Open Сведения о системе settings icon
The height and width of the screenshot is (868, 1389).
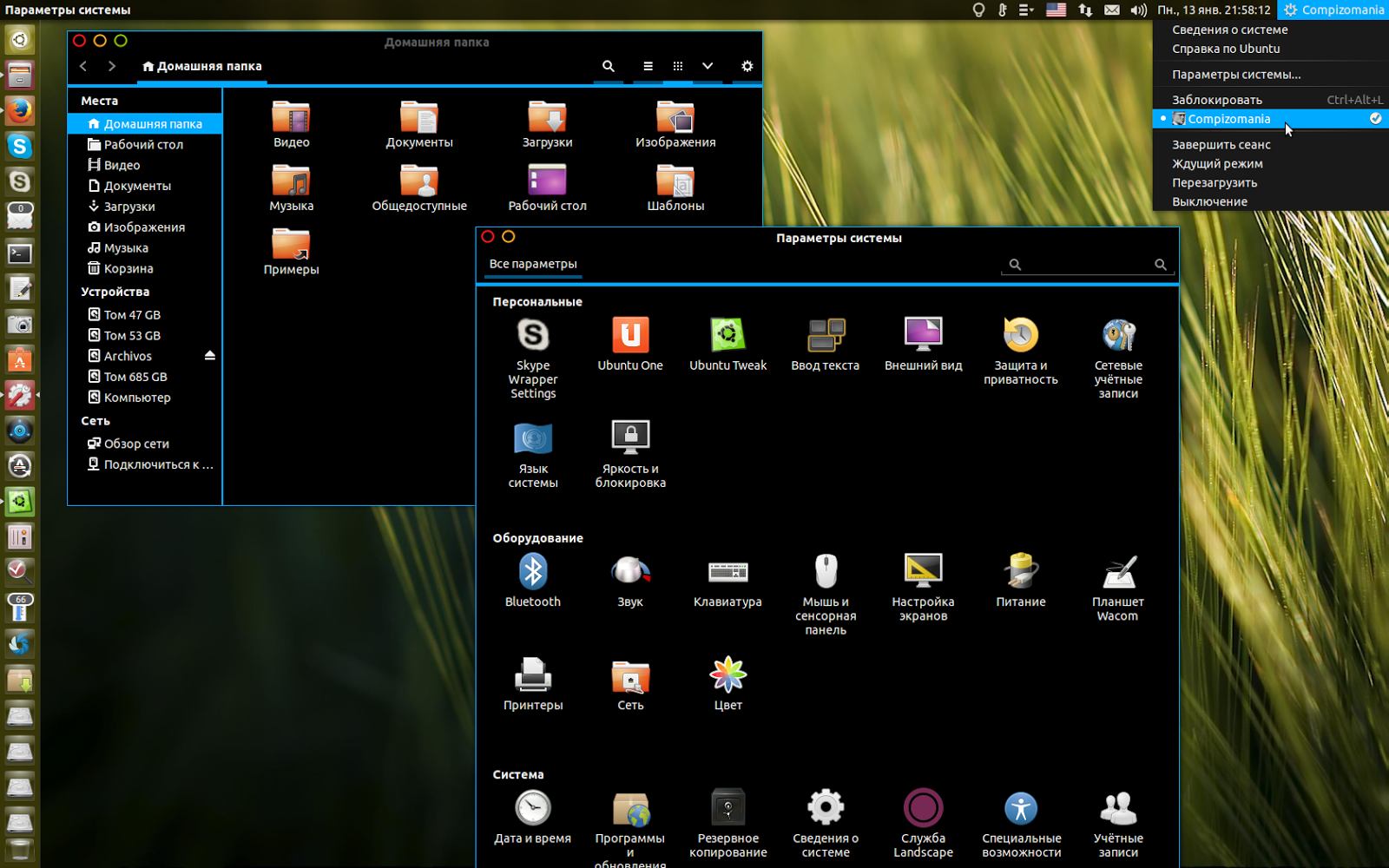tap(826, 825)
